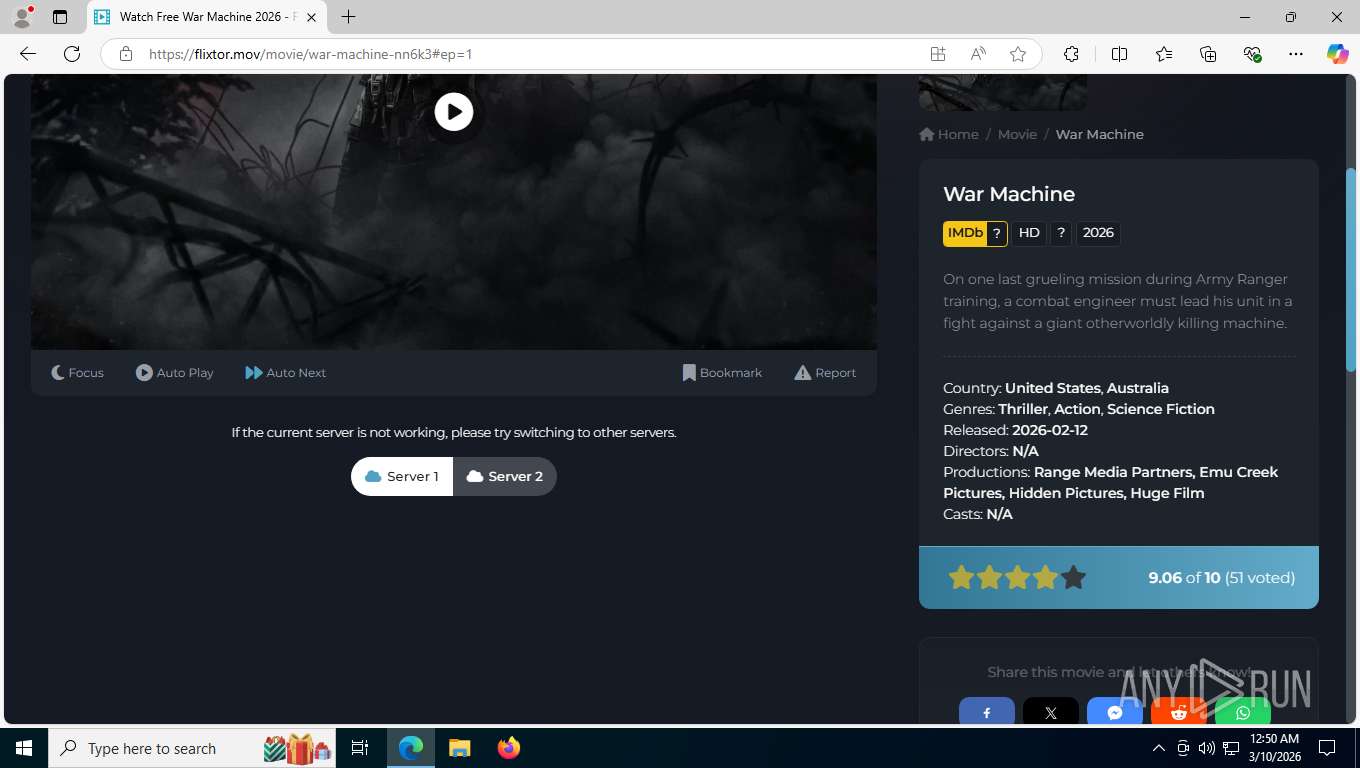Share movie on Reddit
This screenshot has height=768, width=1360.
pos(1179,711)
